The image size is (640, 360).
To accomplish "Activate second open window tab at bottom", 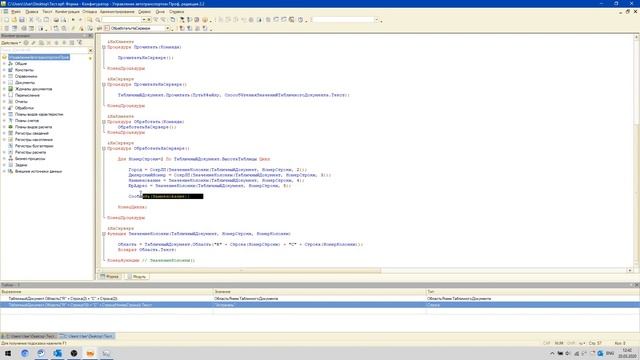I will [87, 336].
